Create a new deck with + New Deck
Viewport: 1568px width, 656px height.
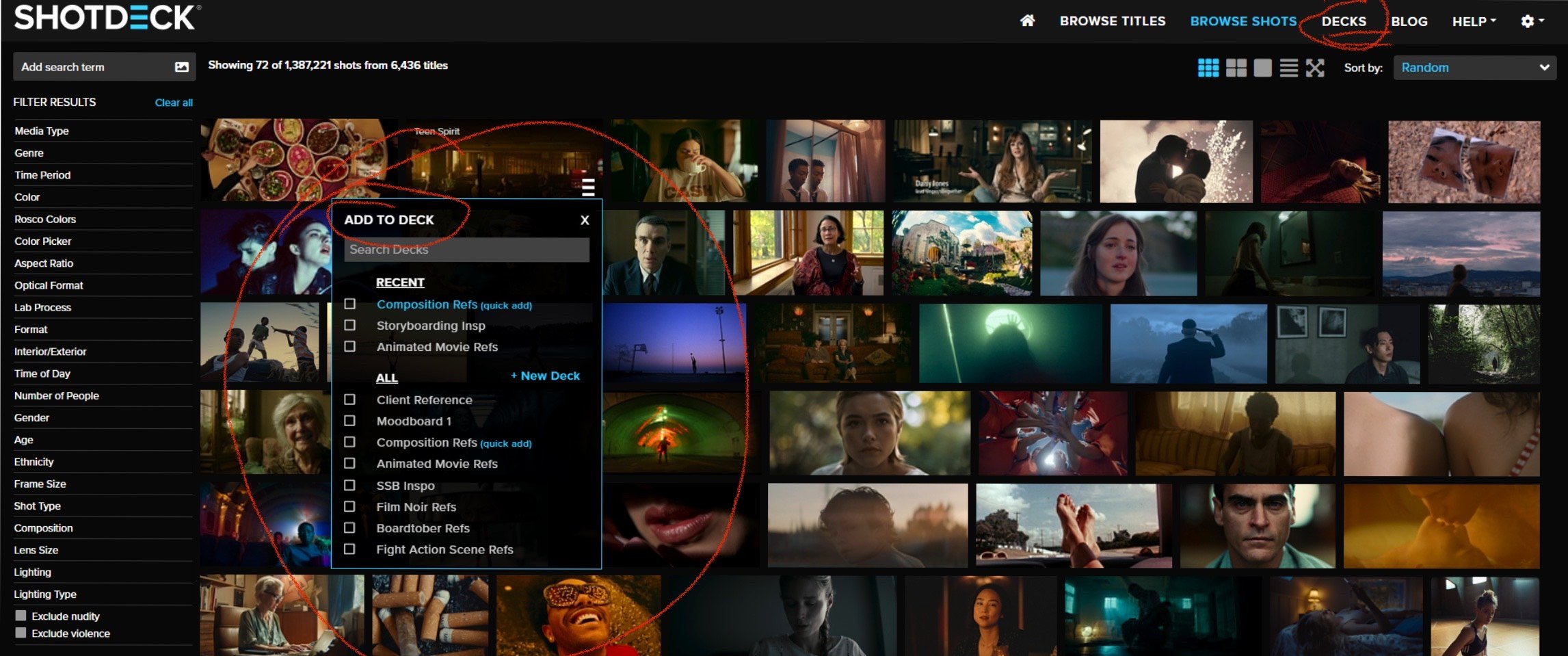545,376
